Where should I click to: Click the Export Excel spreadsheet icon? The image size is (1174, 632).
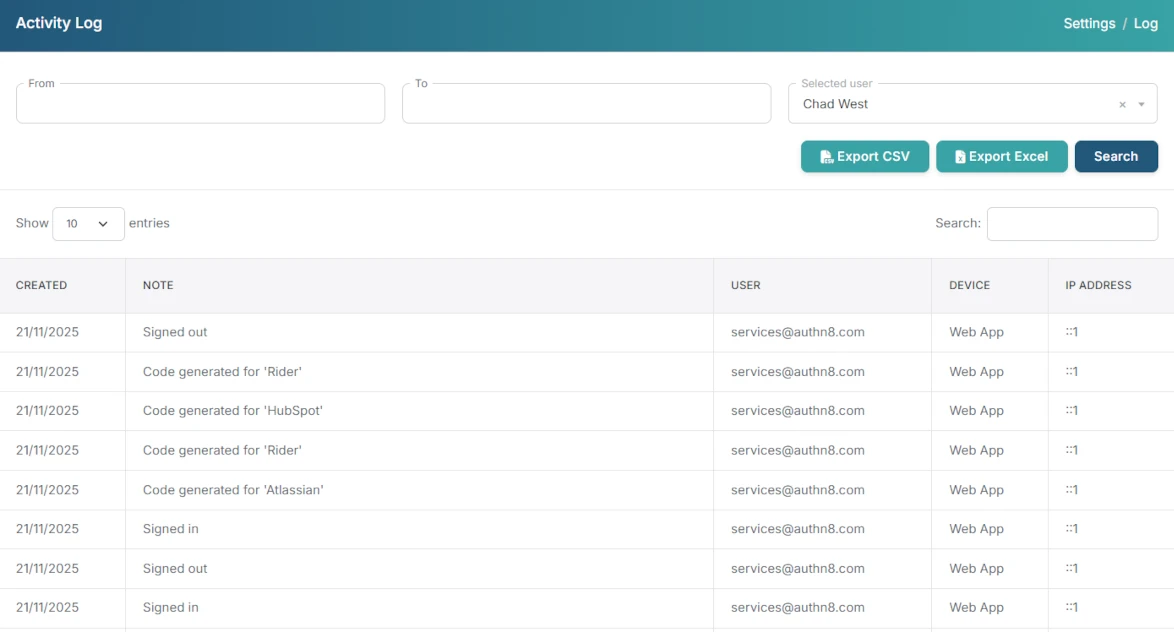click(x=961, y=156)
